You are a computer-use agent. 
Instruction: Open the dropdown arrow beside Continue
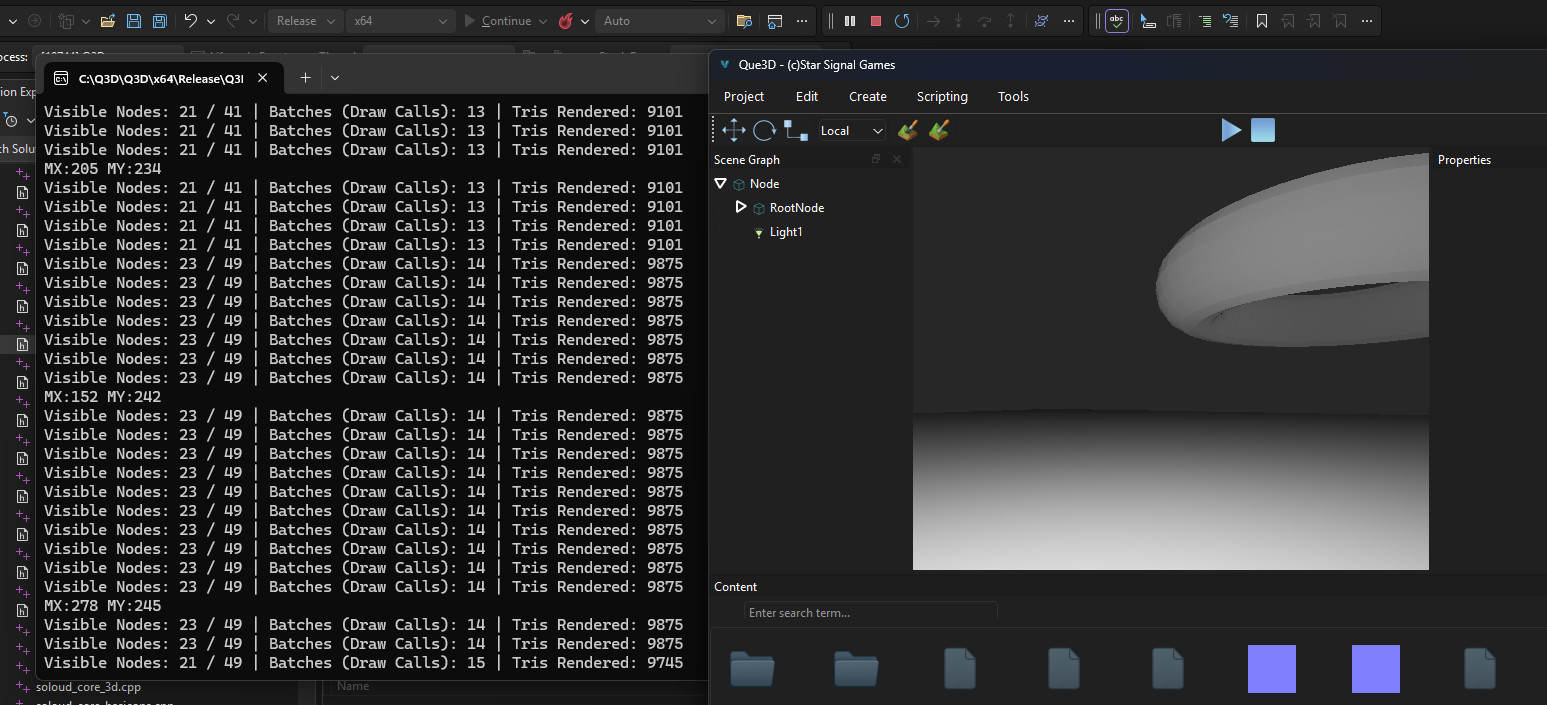(x=543, y=21)
